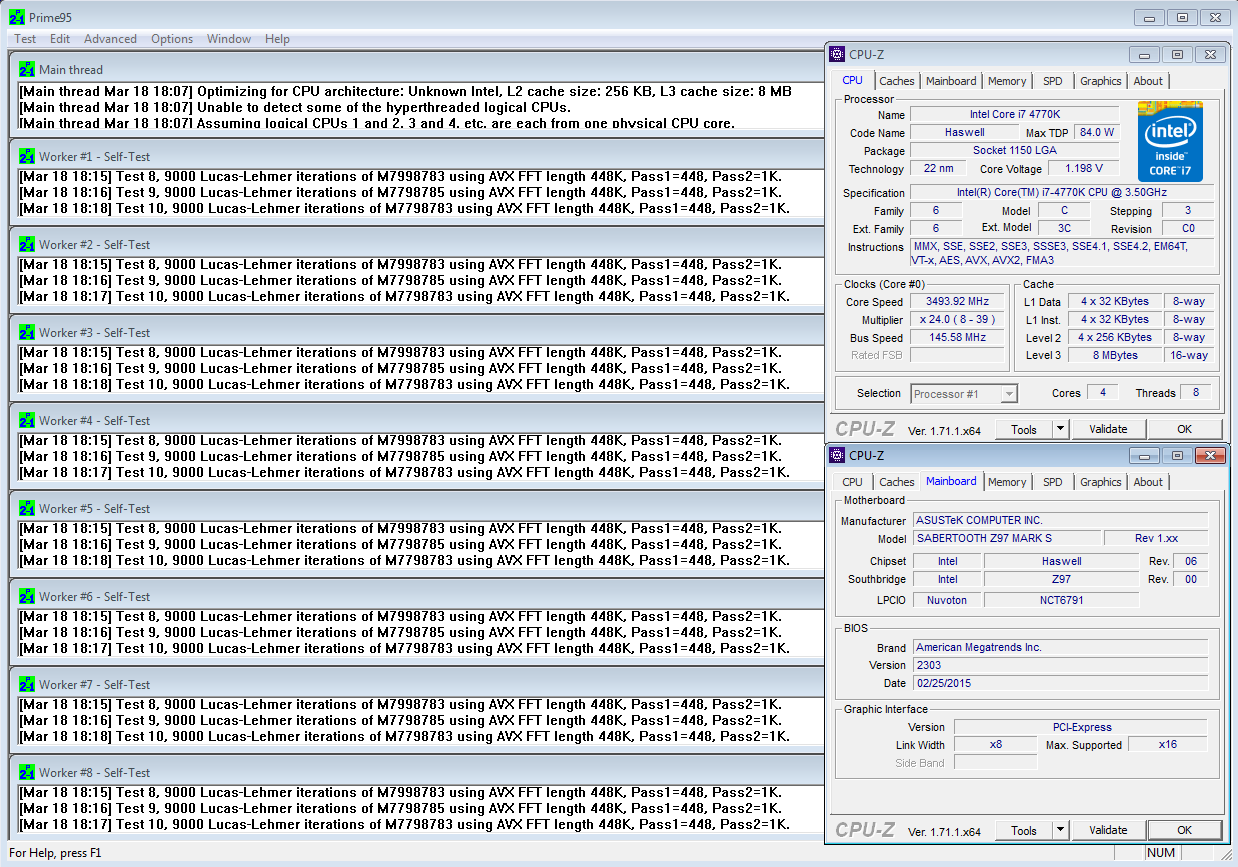Close the bottom CPU-Z Mainboard window
1238x867 pixels.
coord(1210,456)
